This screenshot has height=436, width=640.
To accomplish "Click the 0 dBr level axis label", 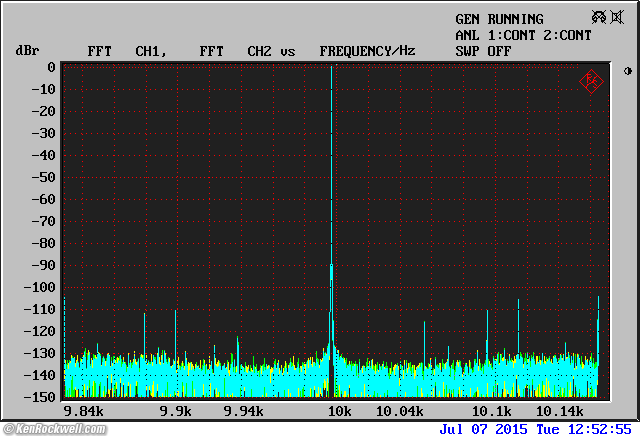I will point(50,67).
